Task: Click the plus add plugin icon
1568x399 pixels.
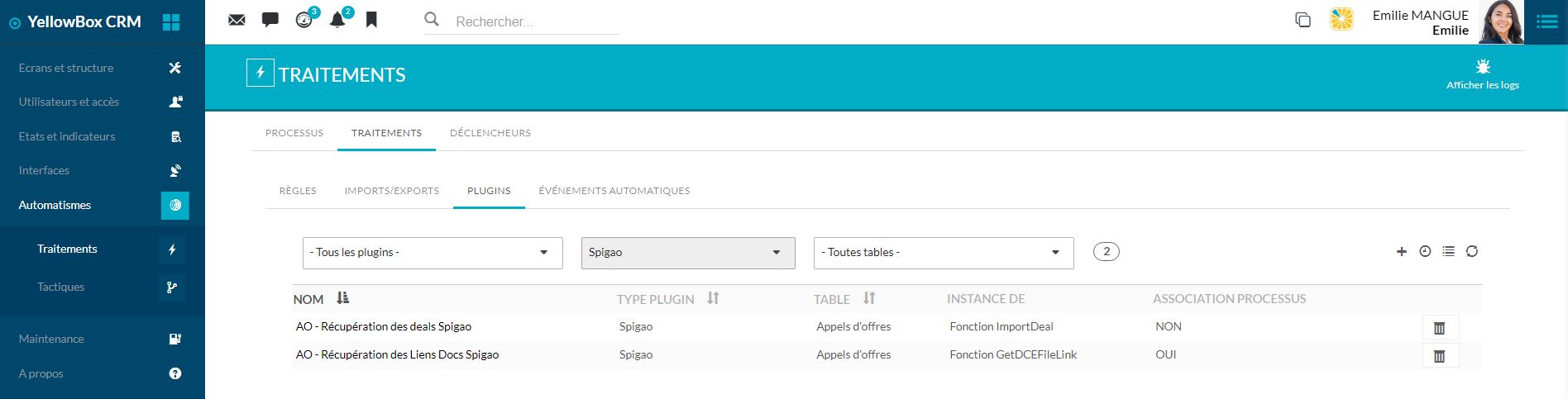Action: point(1402,252)
